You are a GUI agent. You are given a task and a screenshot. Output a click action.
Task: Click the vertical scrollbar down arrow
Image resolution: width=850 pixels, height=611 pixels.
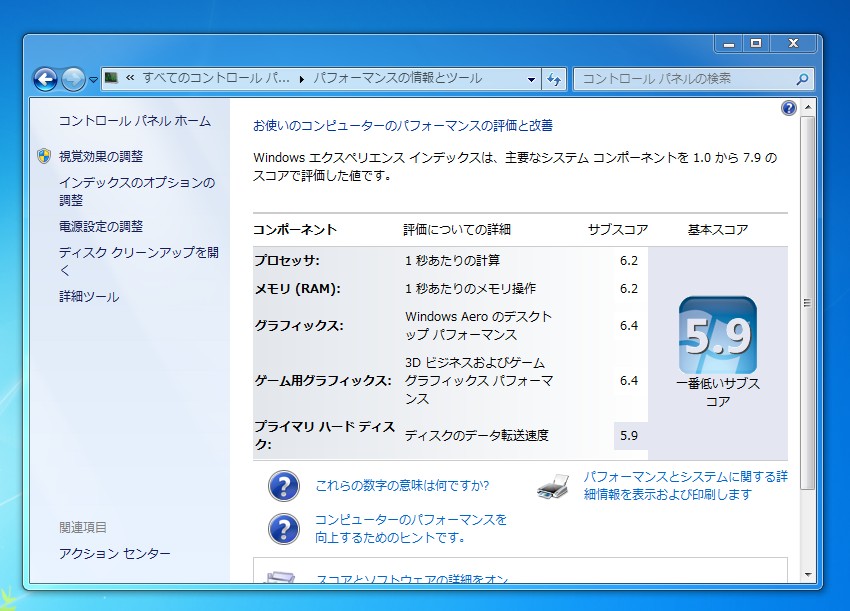point(808,575)
